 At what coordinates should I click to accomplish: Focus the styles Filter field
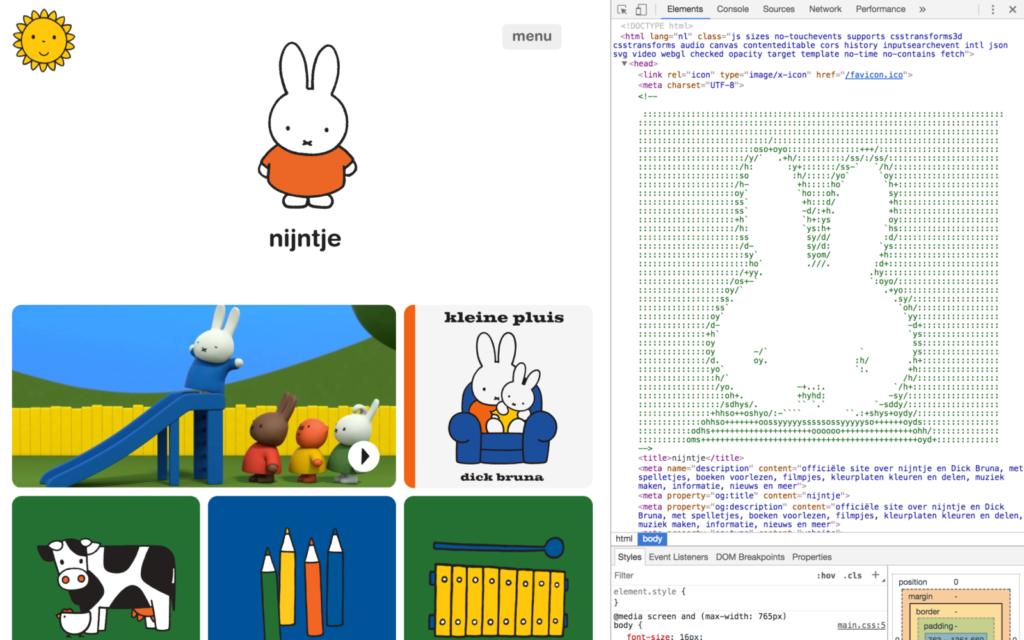coord(712,575)
